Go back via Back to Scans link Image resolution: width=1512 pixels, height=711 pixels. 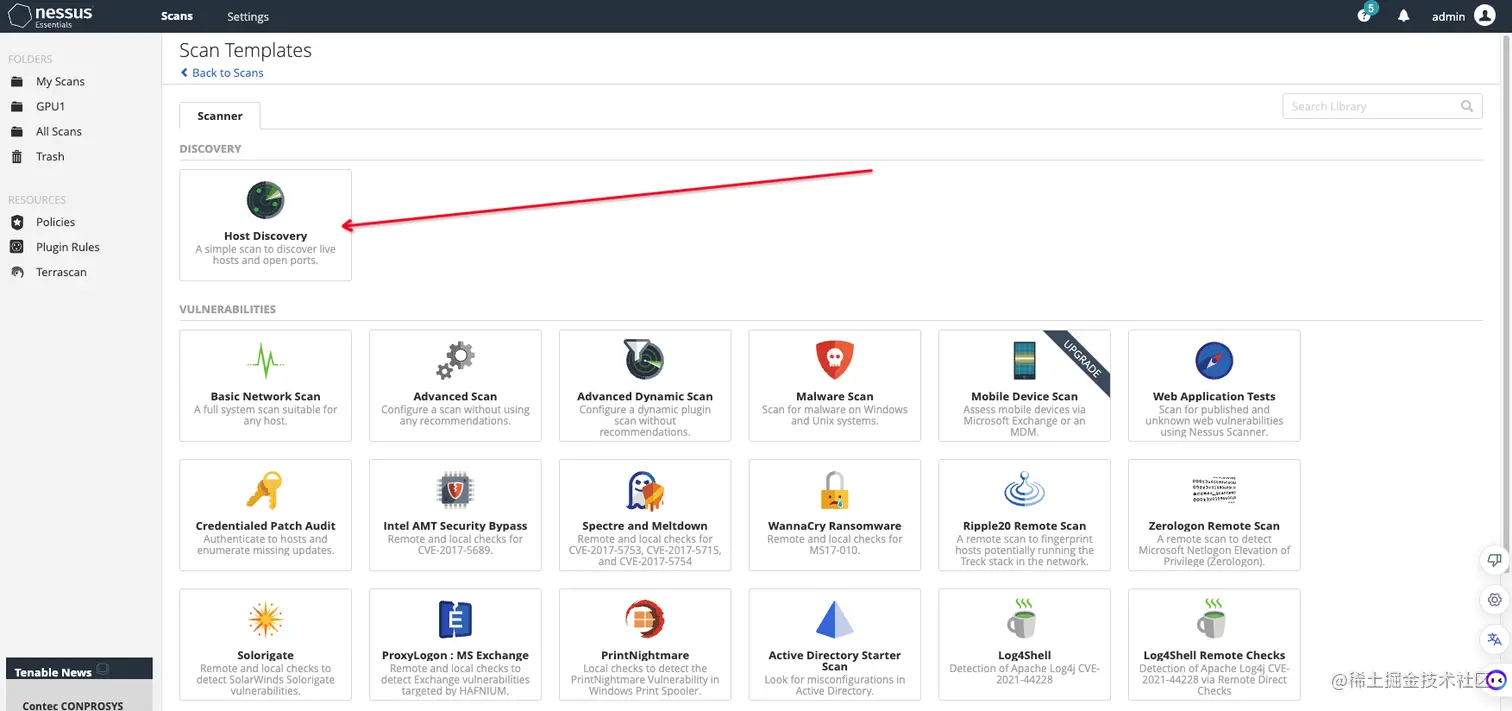(x=222, y=73)
